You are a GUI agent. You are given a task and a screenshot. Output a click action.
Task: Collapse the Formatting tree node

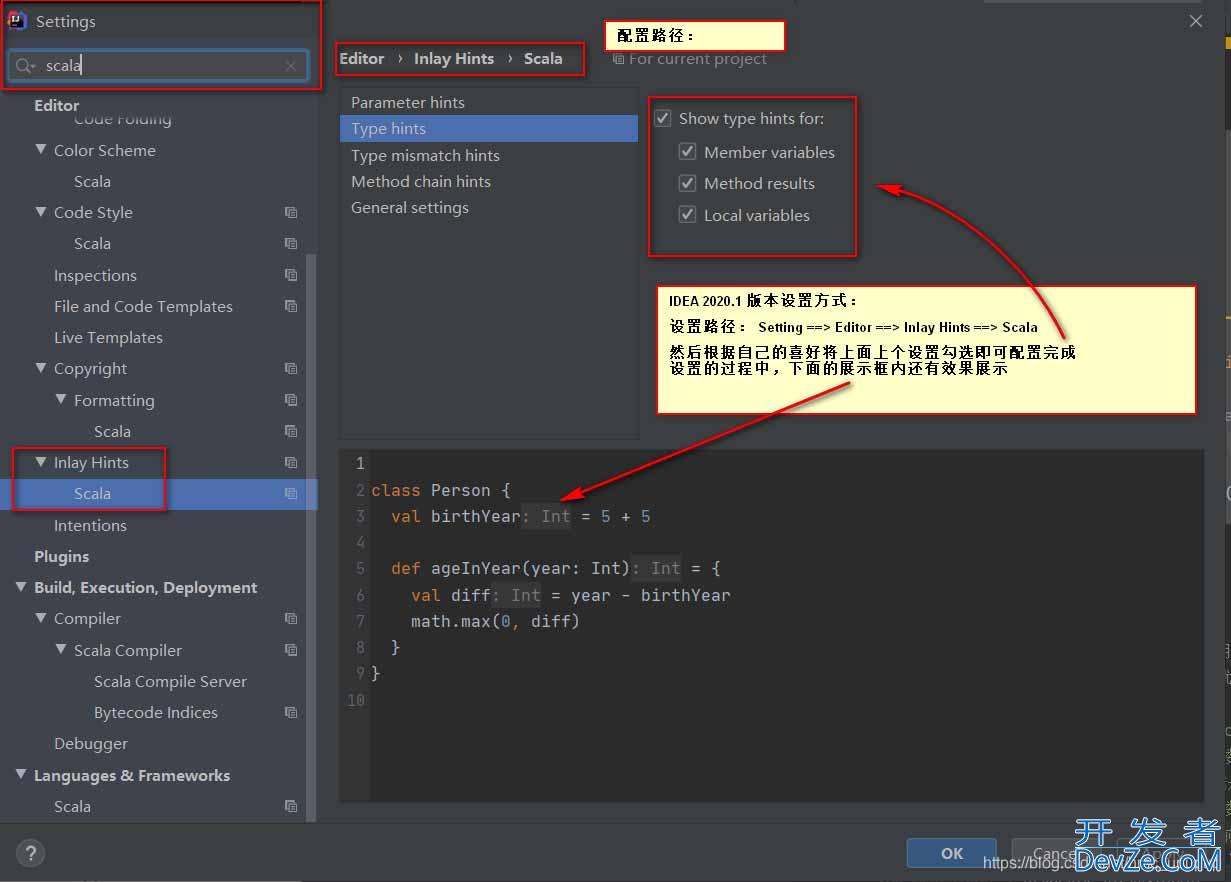click(x=61, y=400)
